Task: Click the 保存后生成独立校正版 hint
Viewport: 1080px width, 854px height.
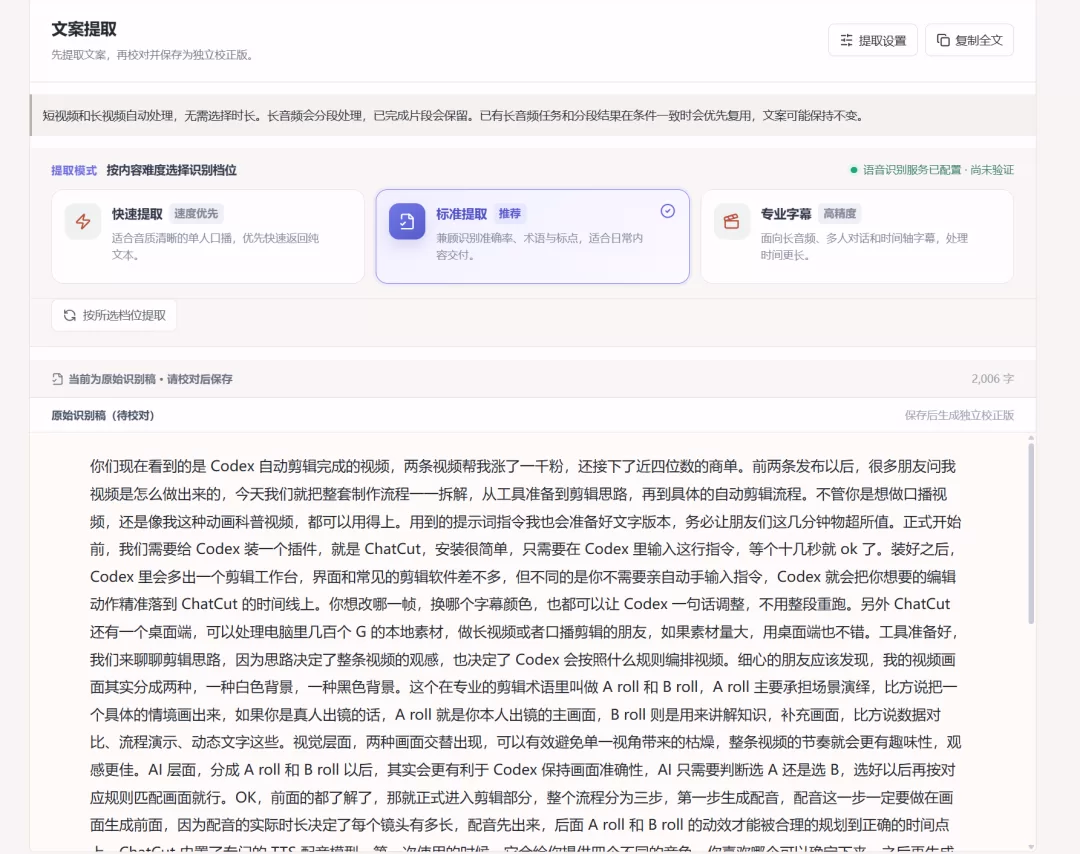Action: 959,415
